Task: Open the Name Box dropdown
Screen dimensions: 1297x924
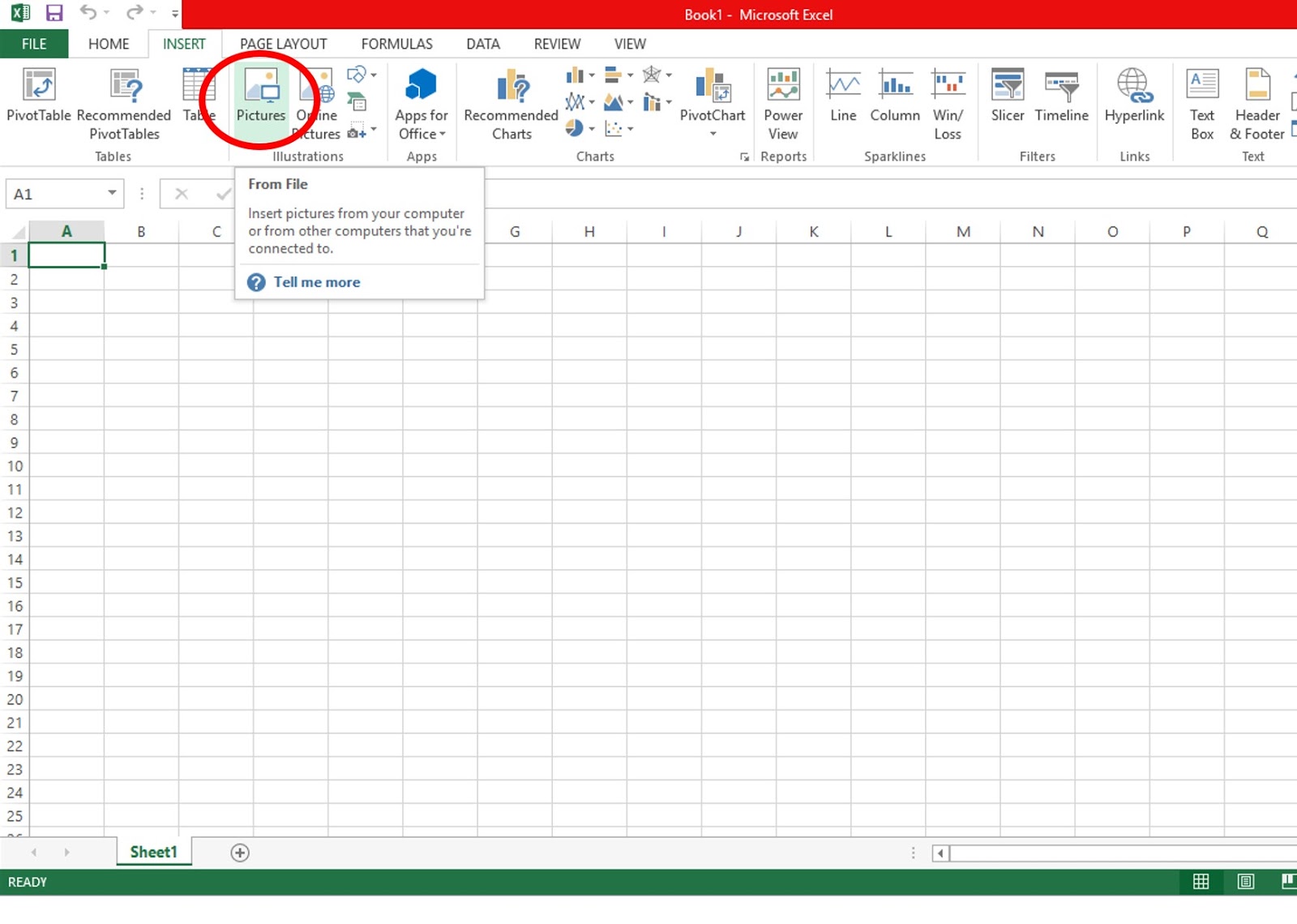Action: pyautogui.click(x=112, y=193)
